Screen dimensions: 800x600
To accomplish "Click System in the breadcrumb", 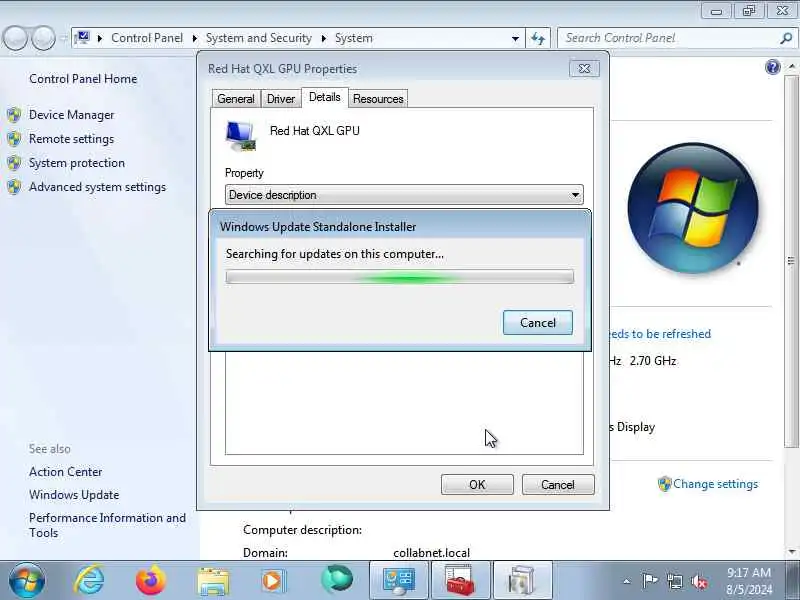I will pyautogui.click(x=354, y=38).
